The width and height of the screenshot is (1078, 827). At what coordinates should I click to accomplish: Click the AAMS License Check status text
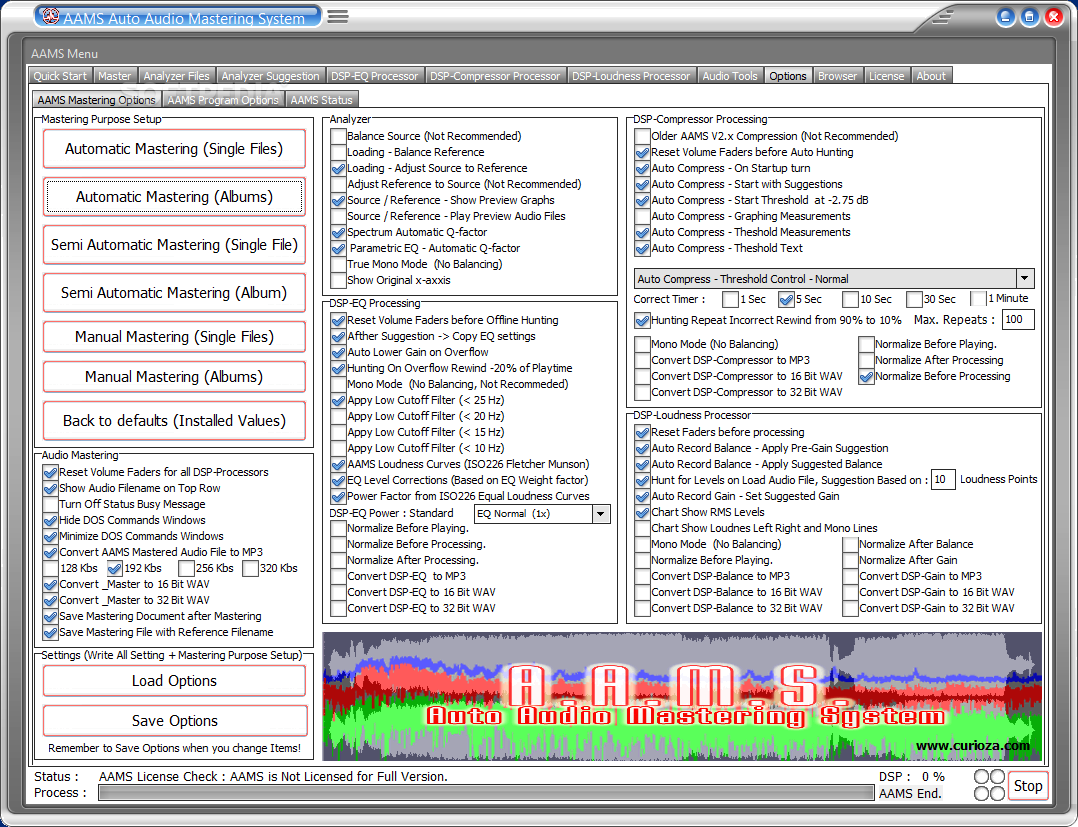click(x=273, y=777)
